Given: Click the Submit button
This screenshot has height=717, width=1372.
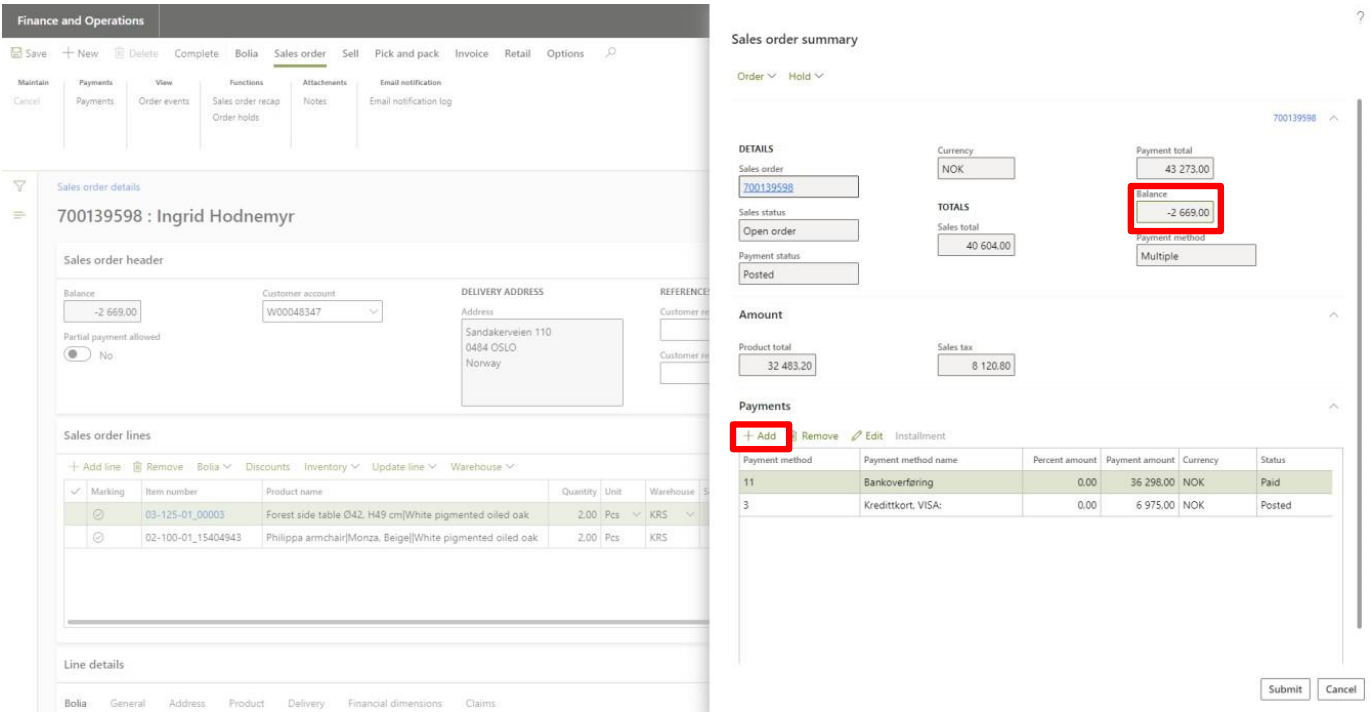Looking at the screenshot, I should pos(1284,689).
